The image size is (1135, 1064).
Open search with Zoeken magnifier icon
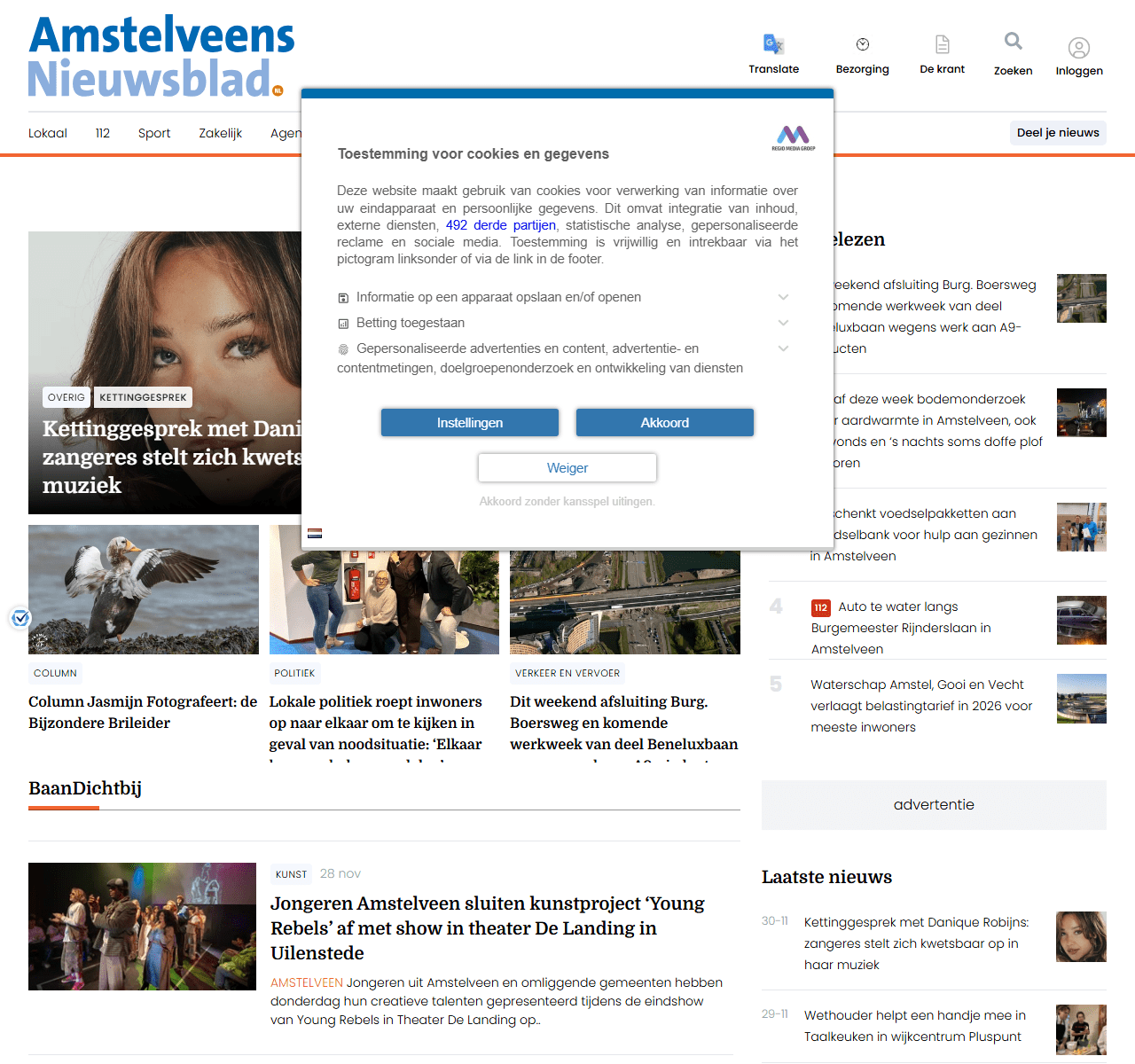point(1013,42)
